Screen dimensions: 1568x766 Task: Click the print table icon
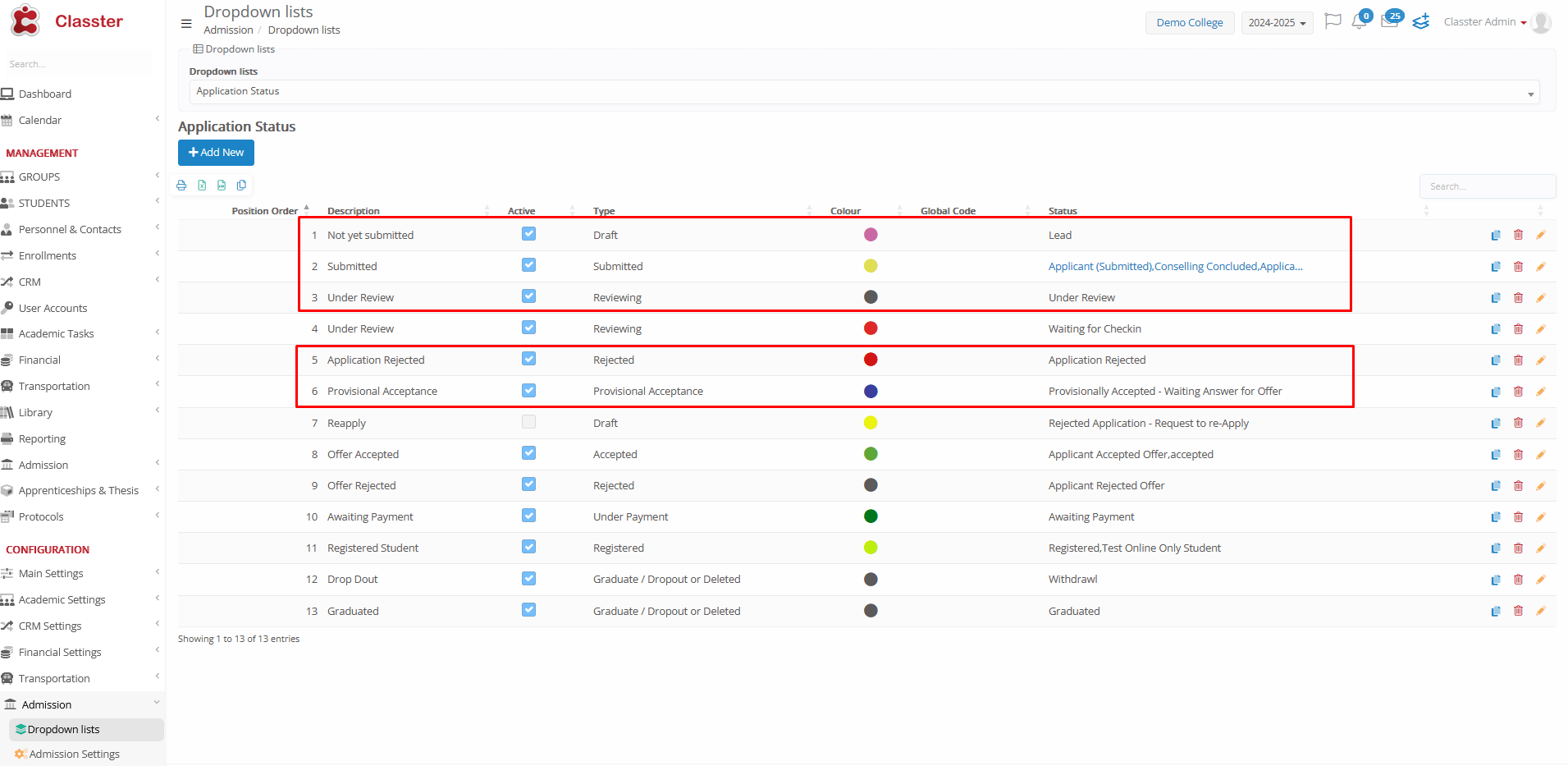pos(181,186)
